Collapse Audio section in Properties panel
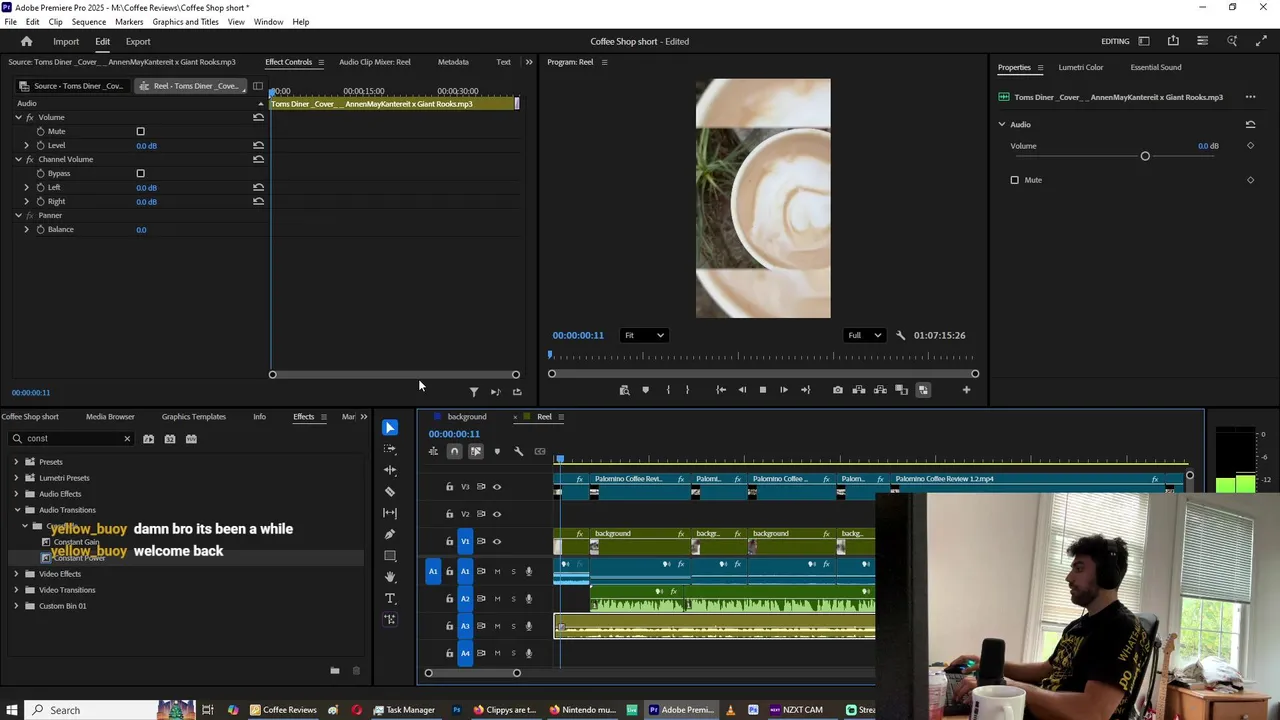1280x720 pixels. 1002,125
